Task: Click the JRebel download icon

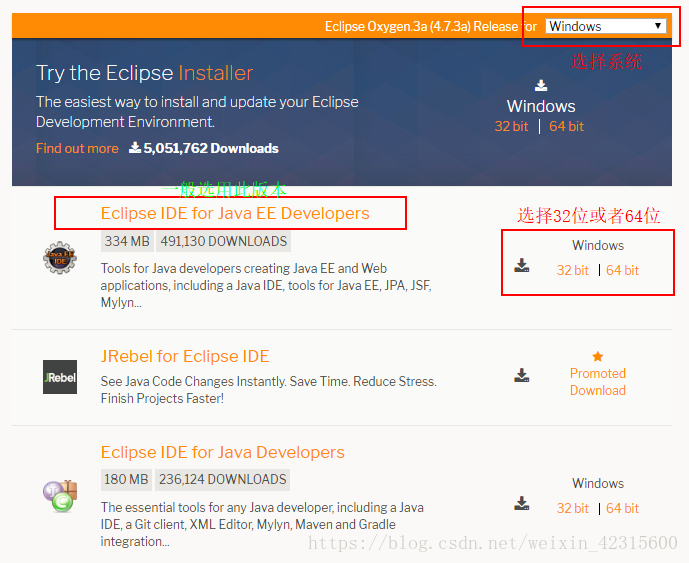Action: (x=522, y=375)
